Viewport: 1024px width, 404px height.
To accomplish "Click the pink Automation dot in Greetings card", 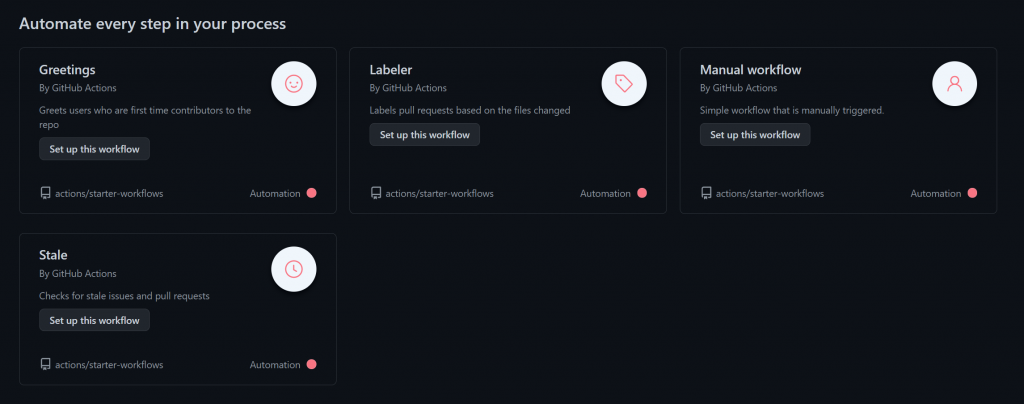I will (x=312, y=193).
